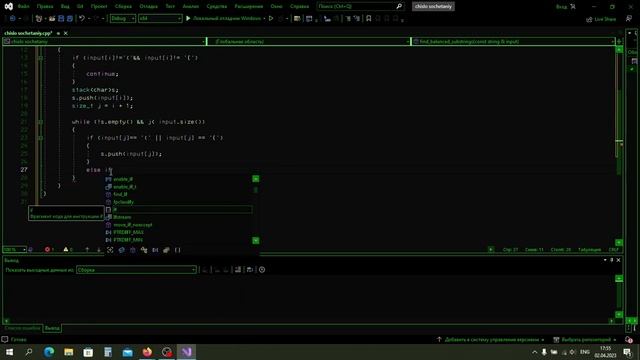Switch to the Вывод tab
The width and height of the screenshot is (640, 360).
click(x=52, y=328)
